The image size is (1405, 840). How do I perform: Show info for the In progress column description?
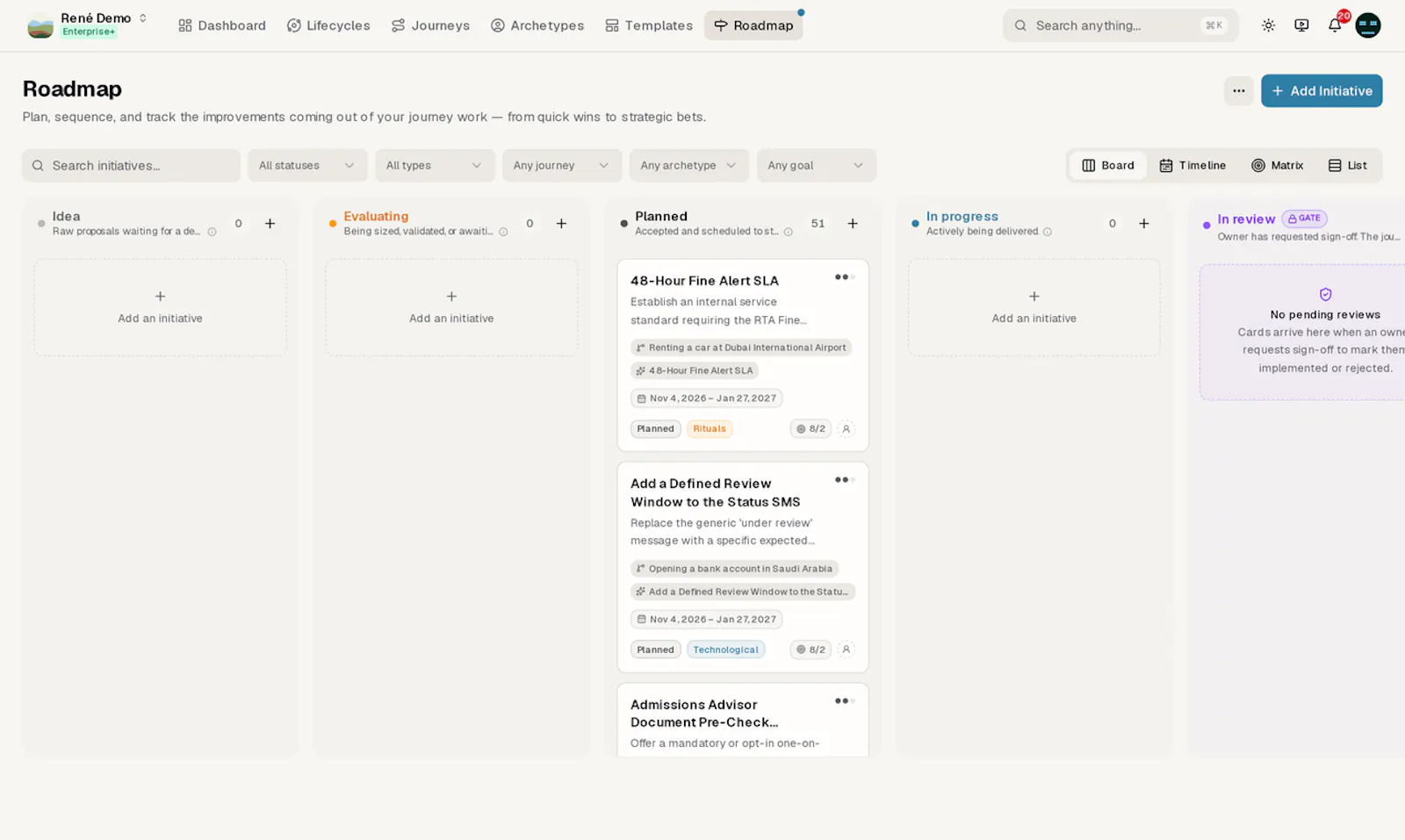point(1048,232)
